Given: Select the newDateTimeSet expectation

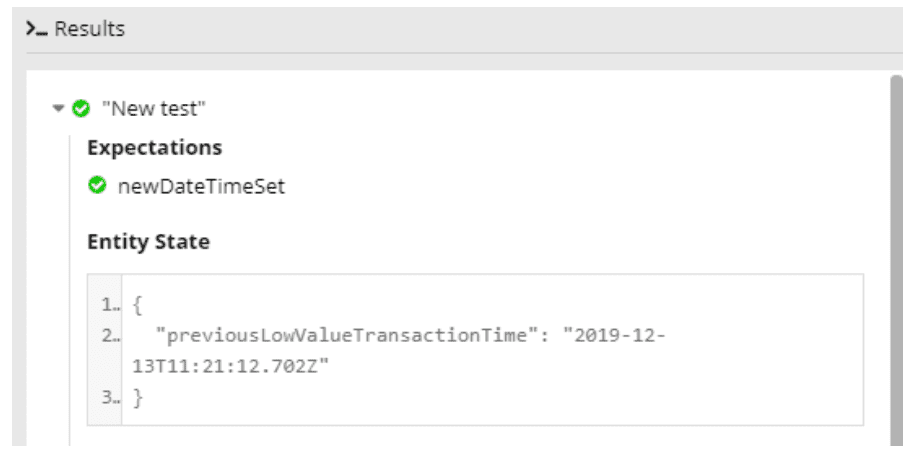Looking at the screenshot, I should pyautogui.click(x=201, y=186).
